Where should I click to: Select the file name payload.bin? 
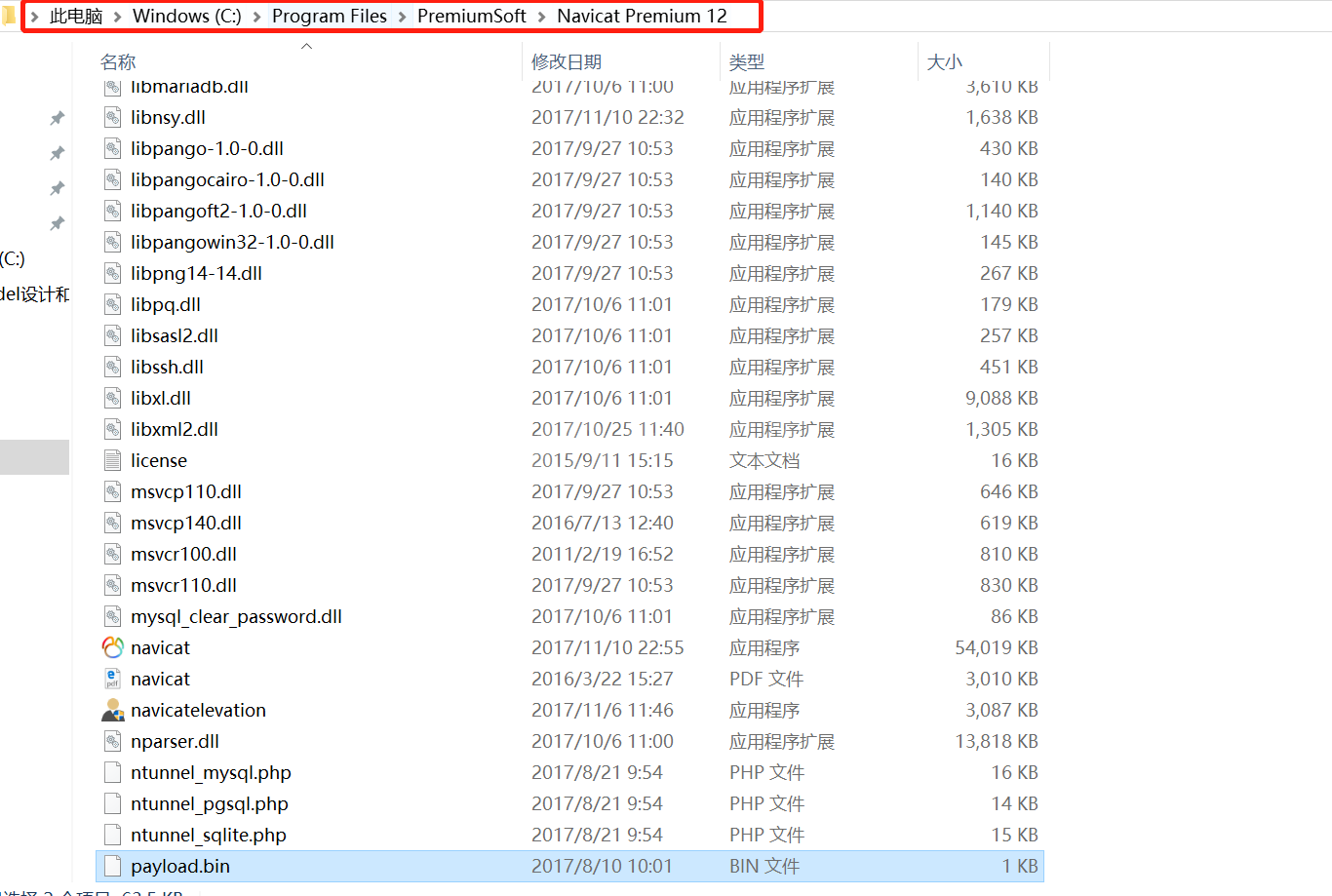[x=180, y=866]
